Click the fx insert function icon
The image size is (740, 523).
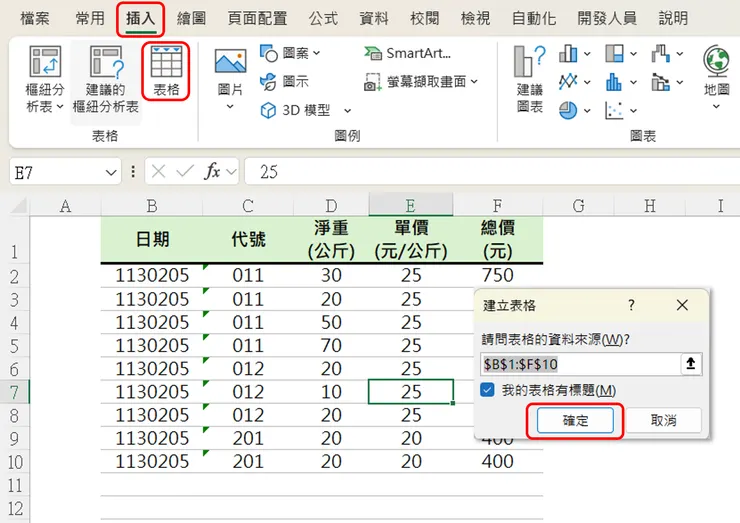[x=212, y=171]
